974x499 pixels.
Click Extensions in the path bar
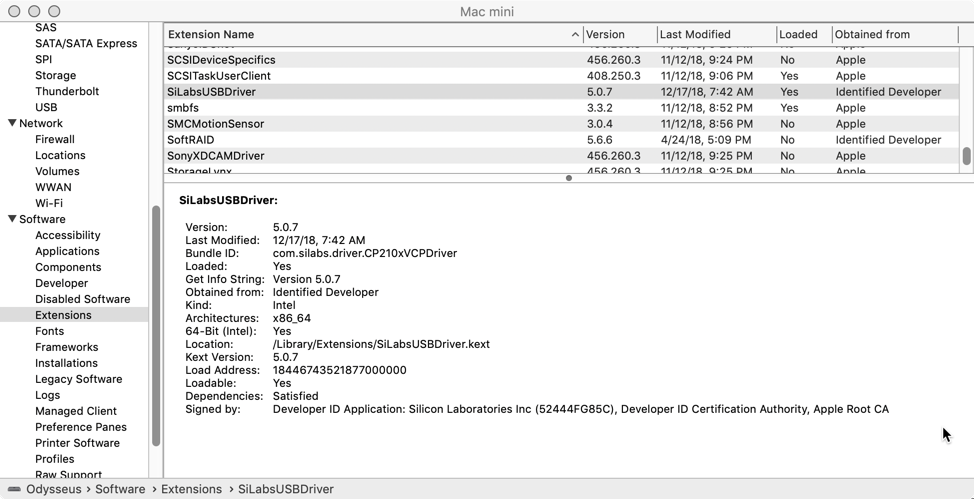coord(191,489)
